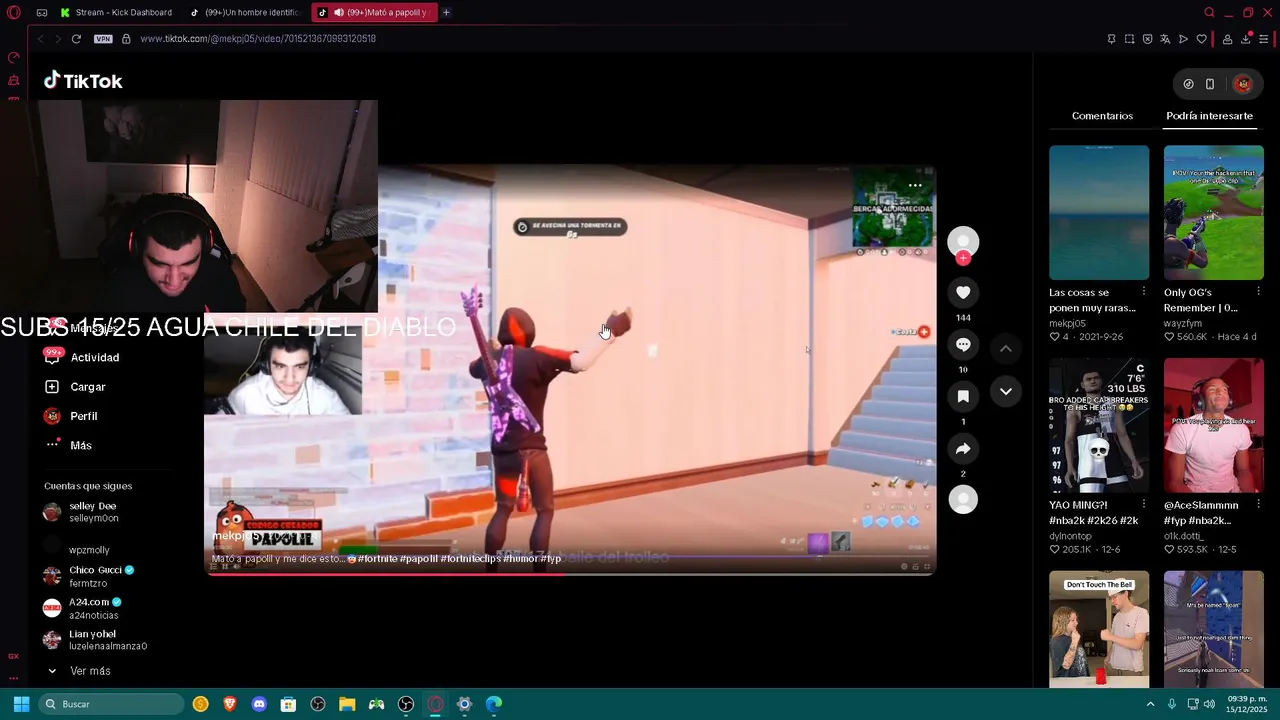Open translate page icon
This screenshot has width=1280, height=720.
pos(1165,39)
